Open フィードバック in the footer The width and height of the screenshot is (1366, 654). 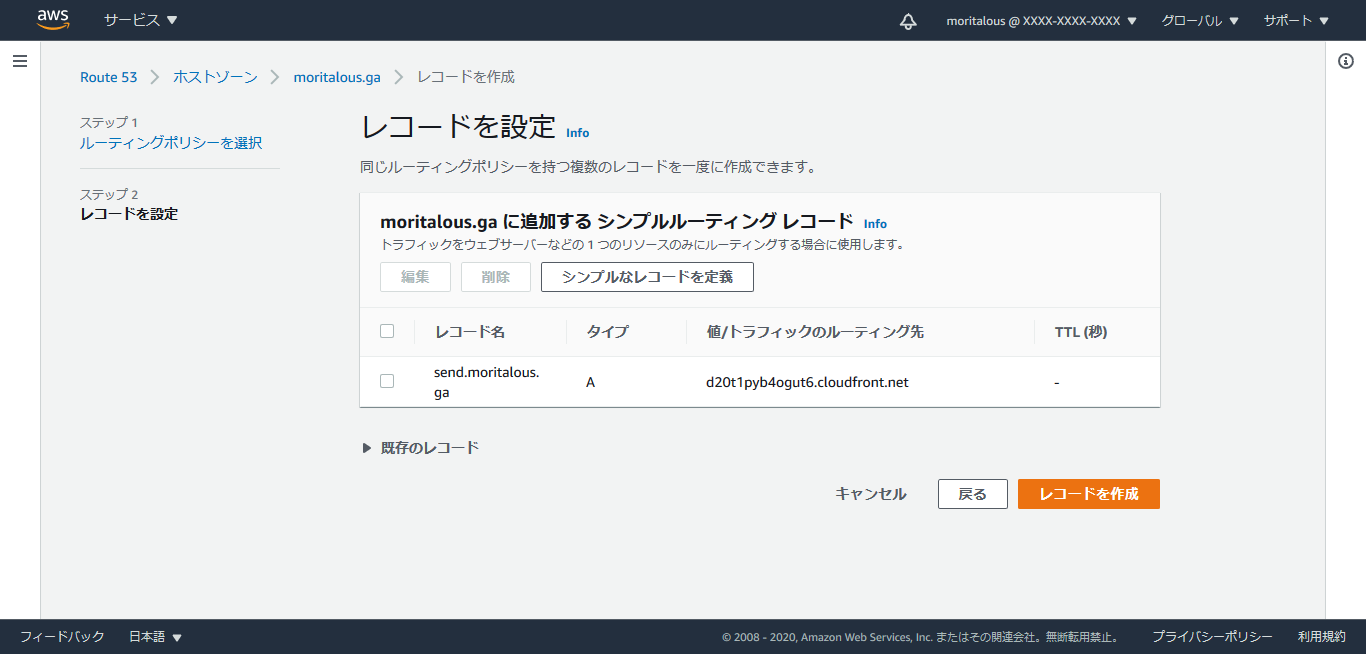(x=62, y=637)
